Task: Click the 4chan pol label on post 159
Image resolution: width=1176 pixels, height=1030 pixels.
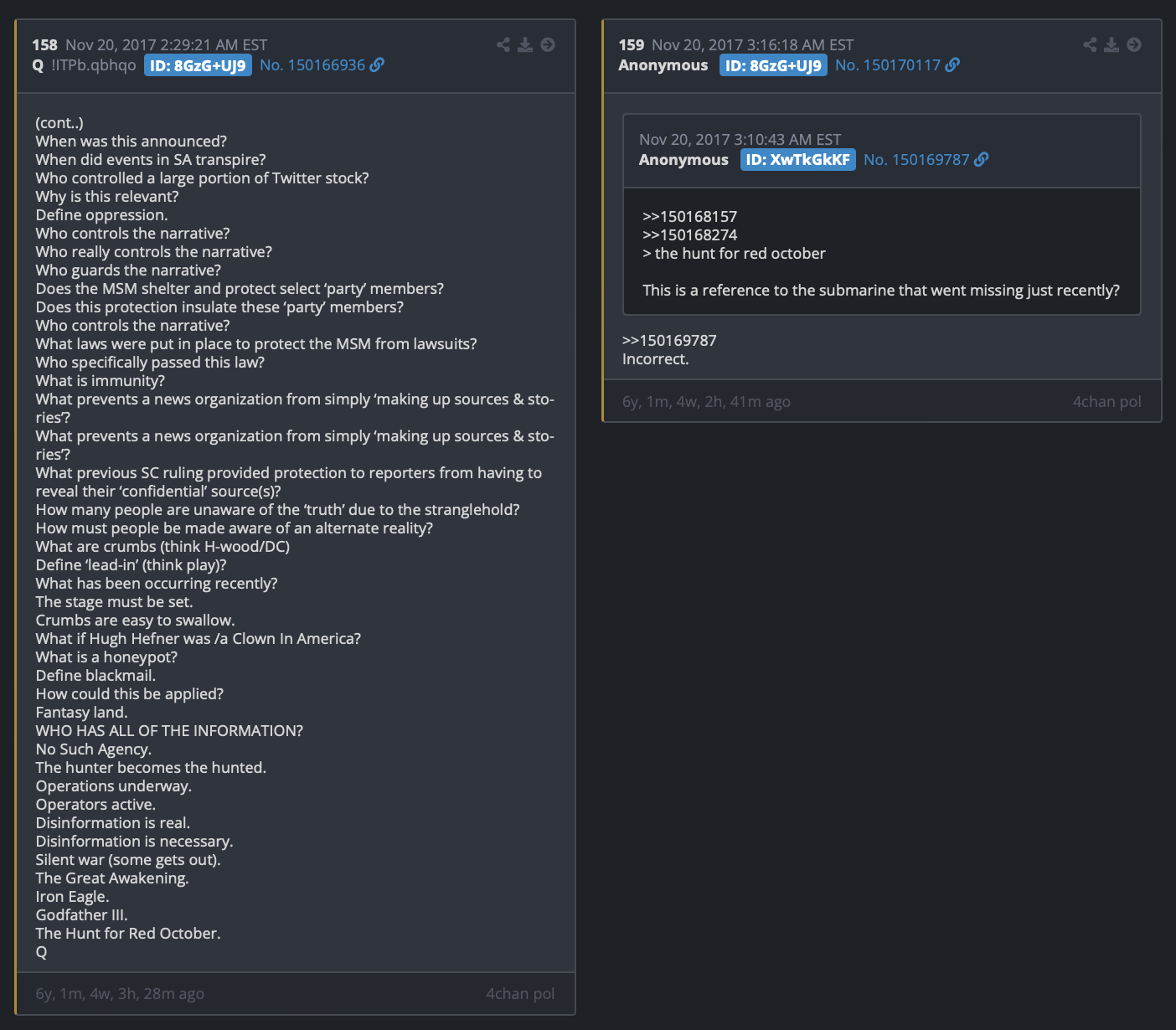Action: [1106, 401]
